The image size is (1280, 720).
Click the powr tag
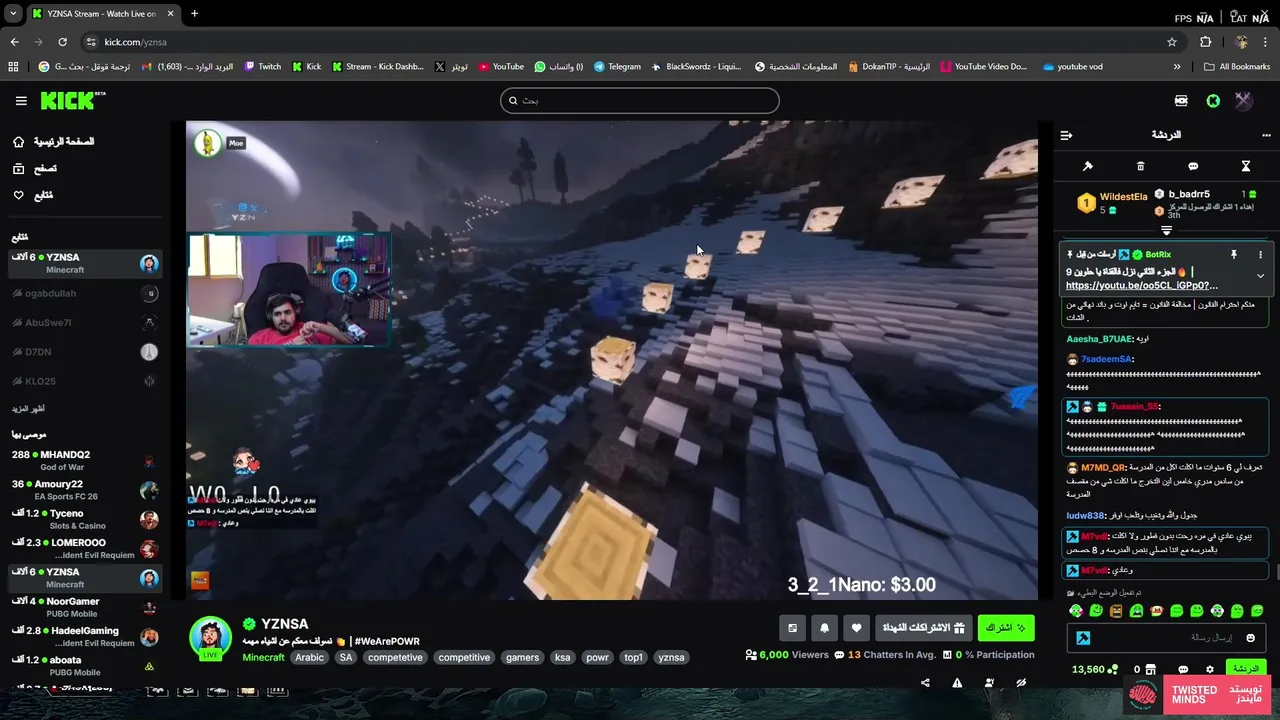pyautogui.click(x=597, y=658)
